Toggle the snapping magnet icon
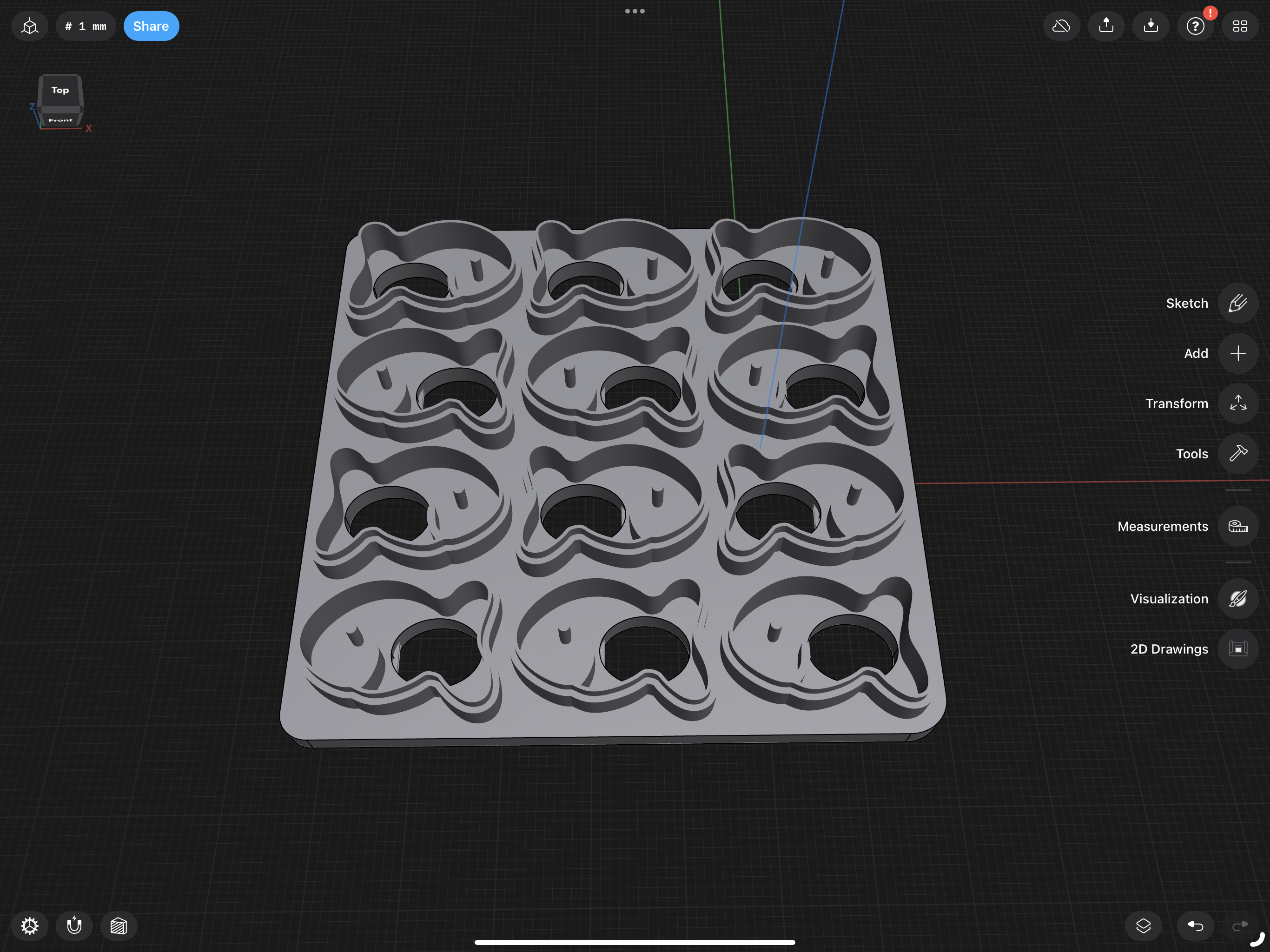 (x=74, y=926)
